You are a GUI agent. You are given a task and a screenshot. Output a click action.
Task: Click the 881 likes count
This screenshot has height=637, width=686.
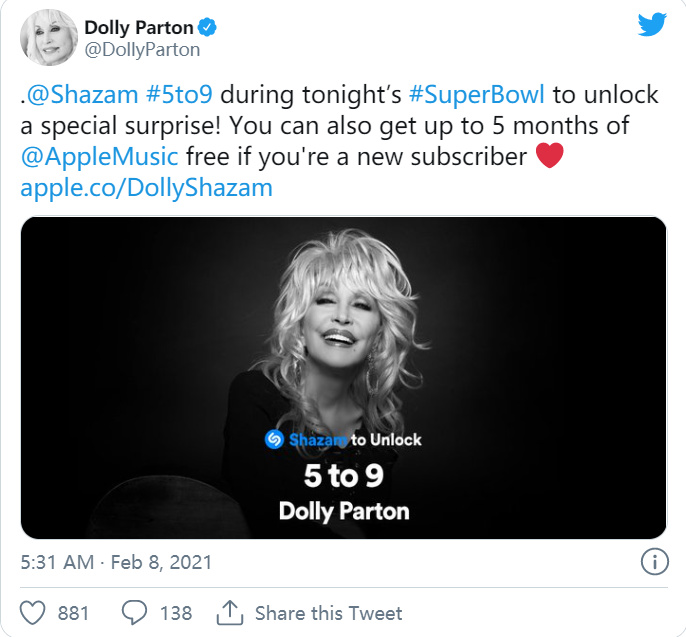73,612
